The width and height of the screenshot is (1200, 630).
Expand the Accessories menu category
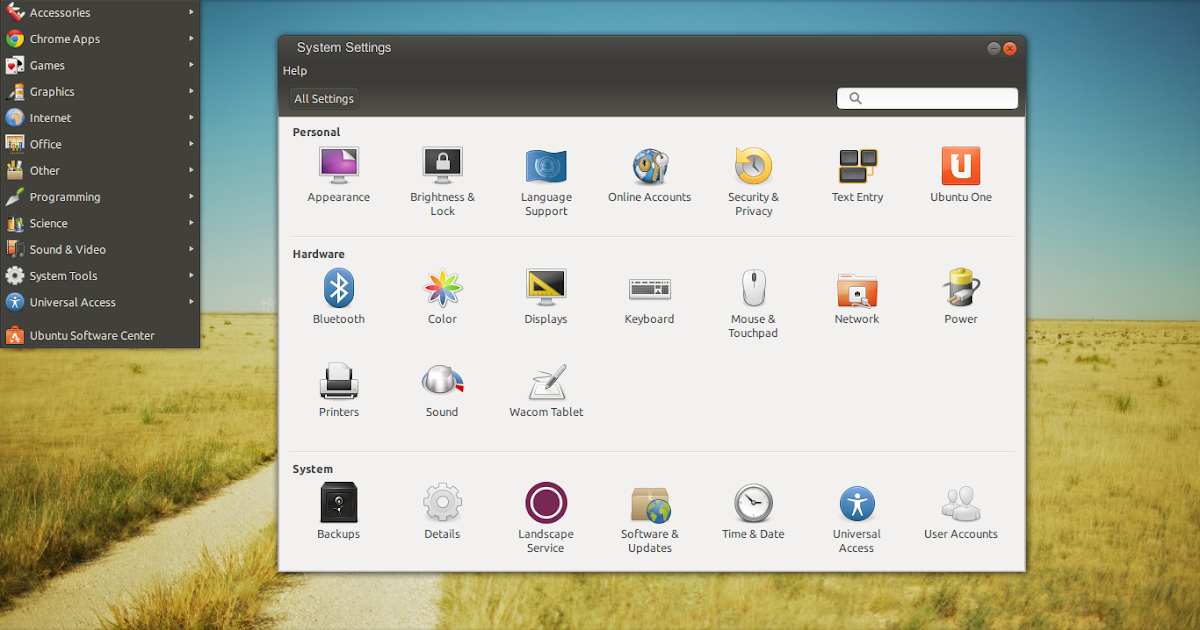point(100,13)
